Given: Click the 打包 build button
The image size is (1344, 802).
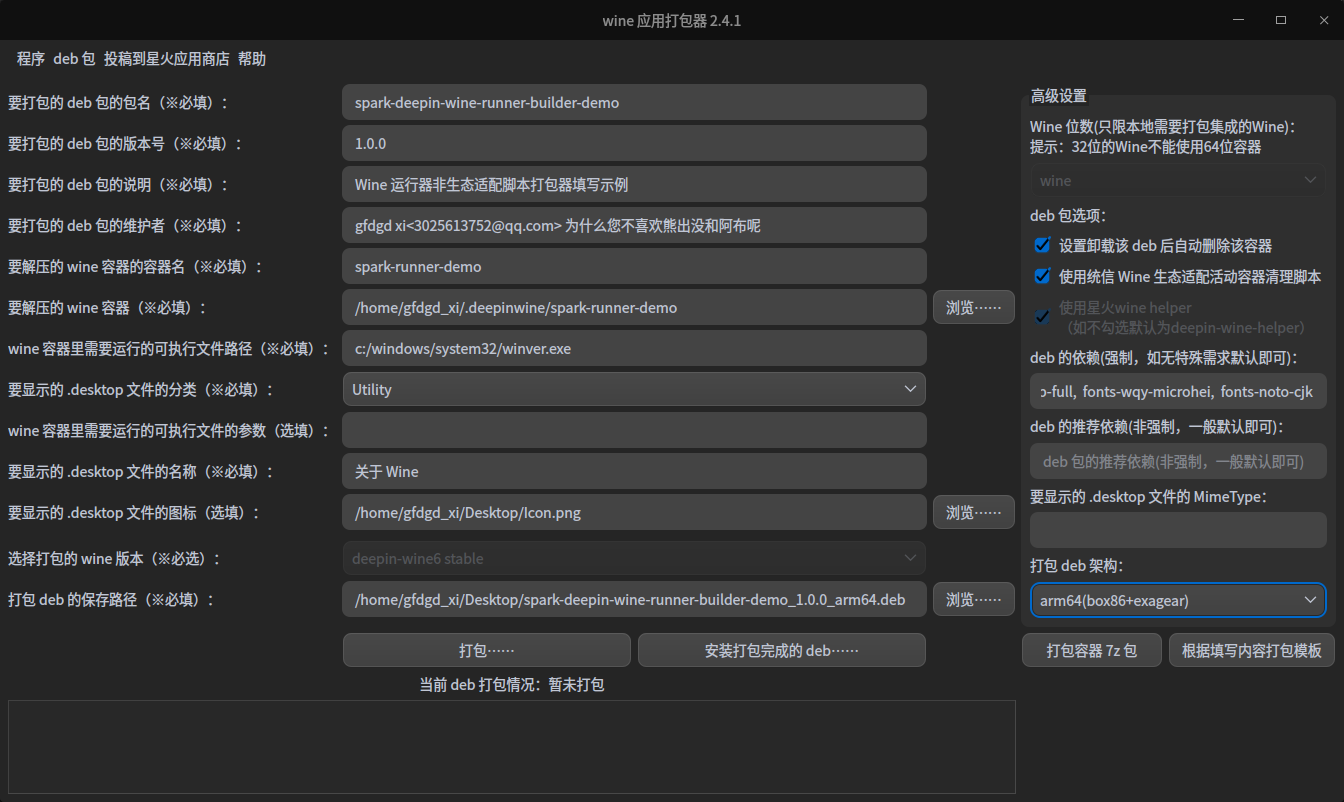Looking at the screenshot, I should click(487, 650).
